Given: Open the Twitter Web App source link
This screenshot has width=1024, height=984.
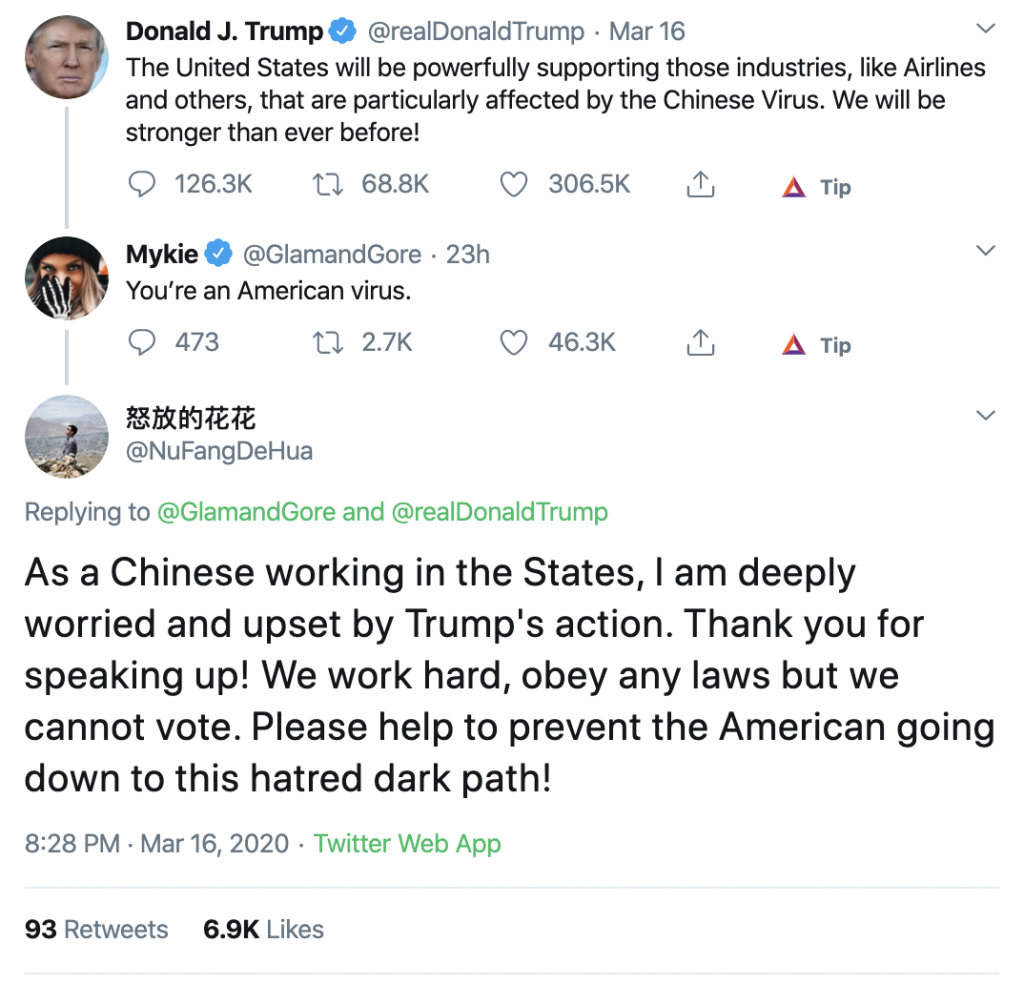Looking at the screenshot, I should 407,843.
